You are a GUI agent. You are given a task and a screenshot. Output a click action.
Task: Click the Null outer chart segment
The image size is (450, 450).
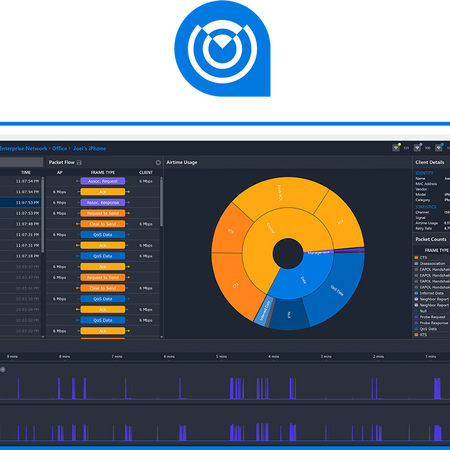(x=289, y=315)
